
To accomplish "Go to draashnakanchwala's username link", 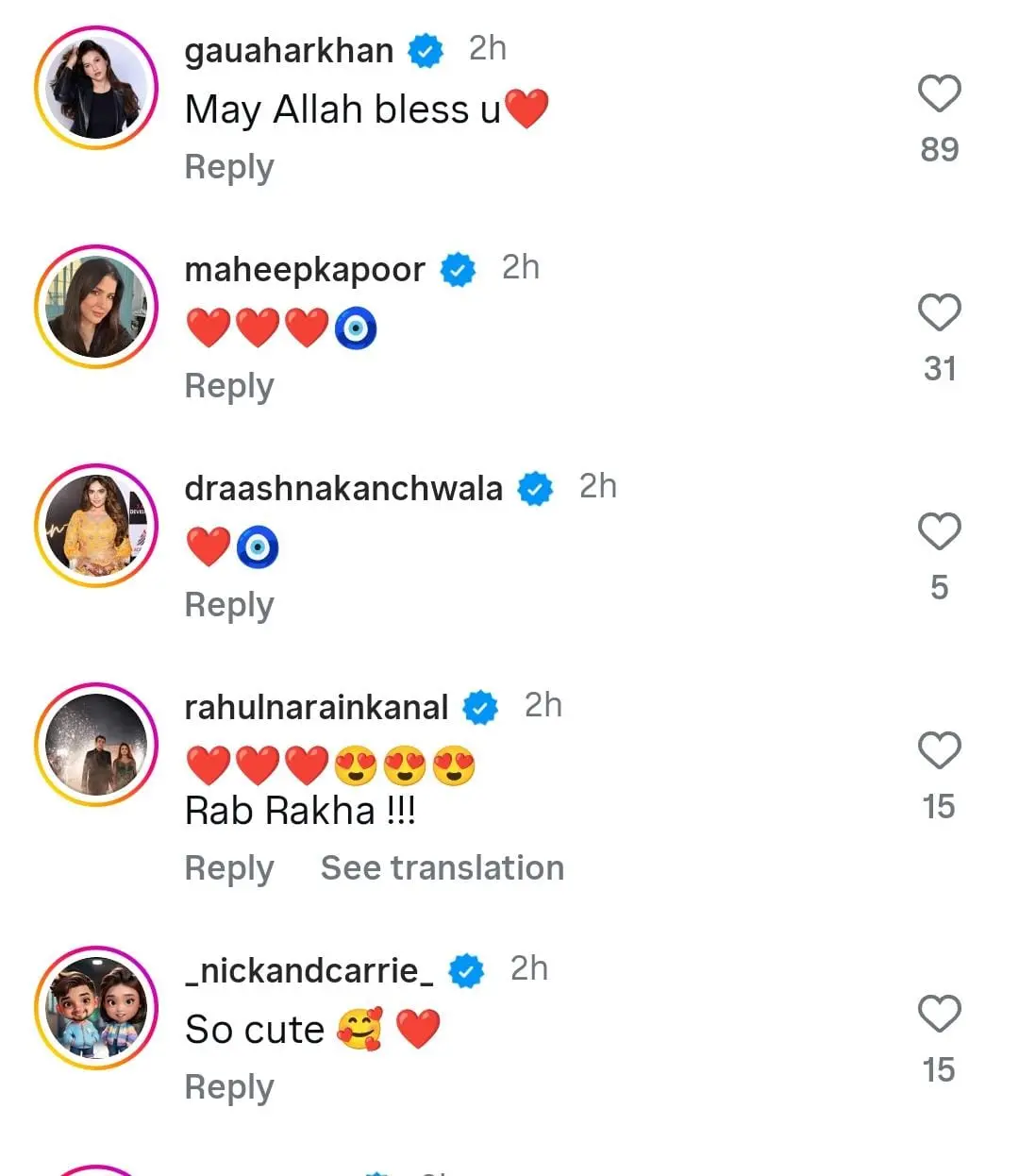I will [343, 489].
